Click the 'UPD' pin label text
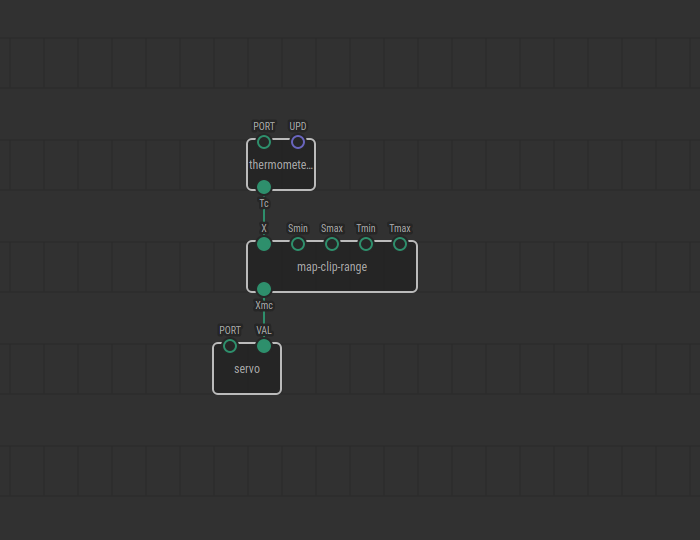Viewport: 700px width, 540px height. click(x=298, y=126)
